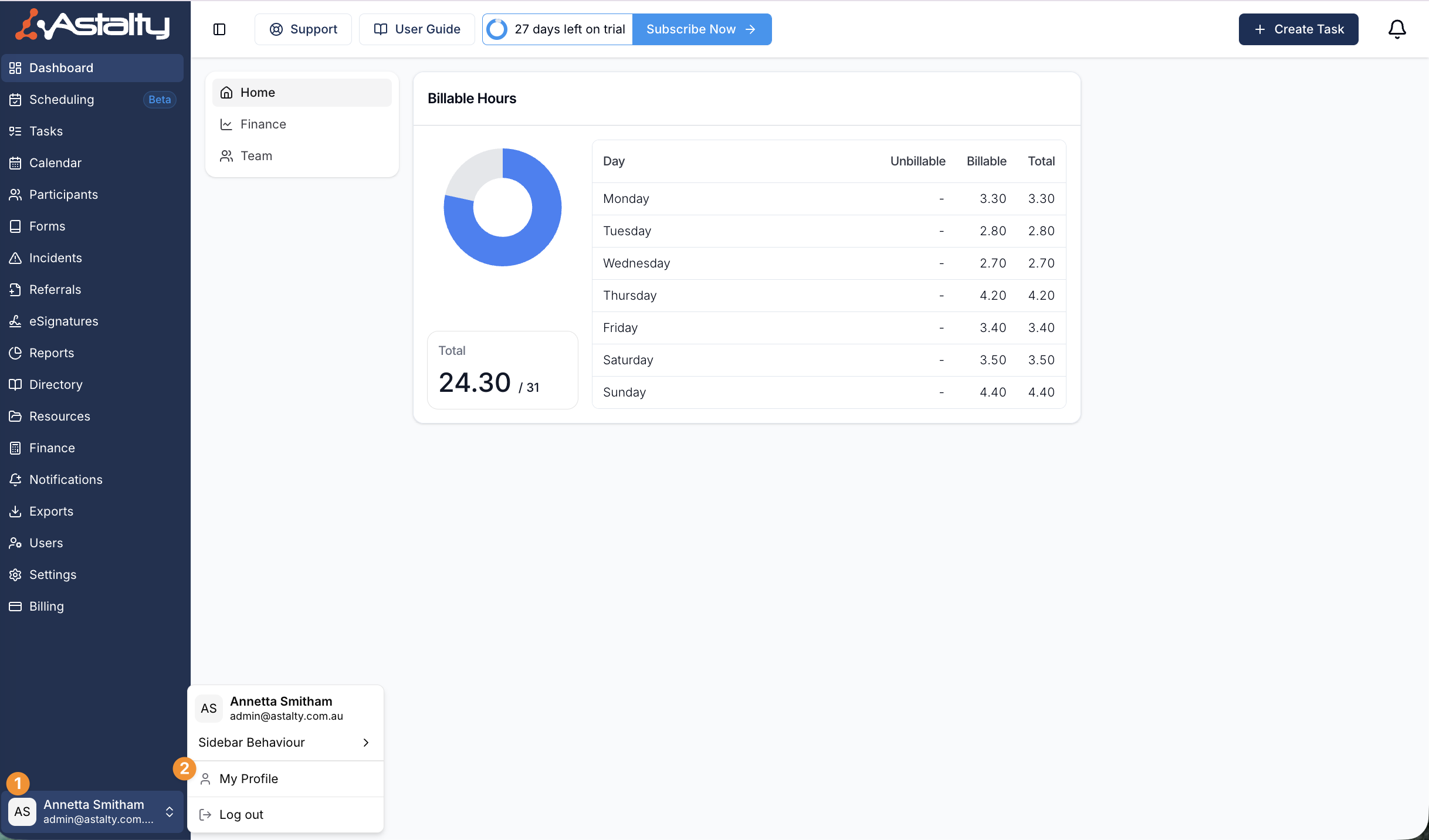Click the Create Task button
Image resolution: width=1429 pixels, height=840 pixels.
click(x=1298, y=29)
